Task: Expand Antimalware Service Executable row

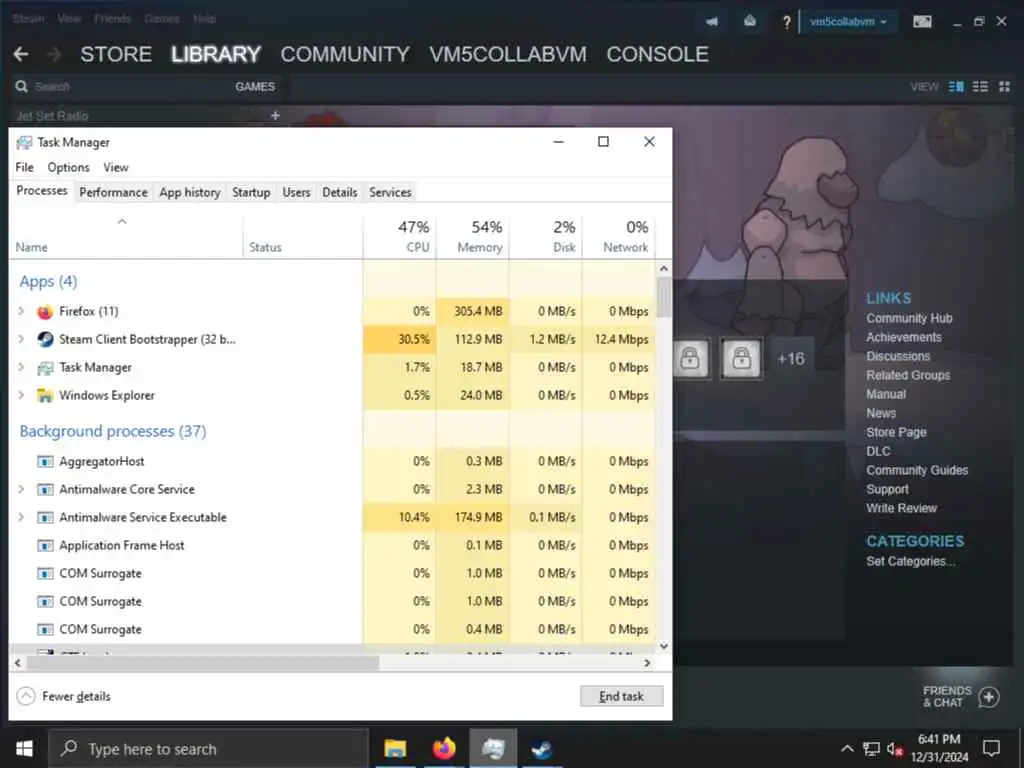Action: pyautogui.click(x=21, y=517)
